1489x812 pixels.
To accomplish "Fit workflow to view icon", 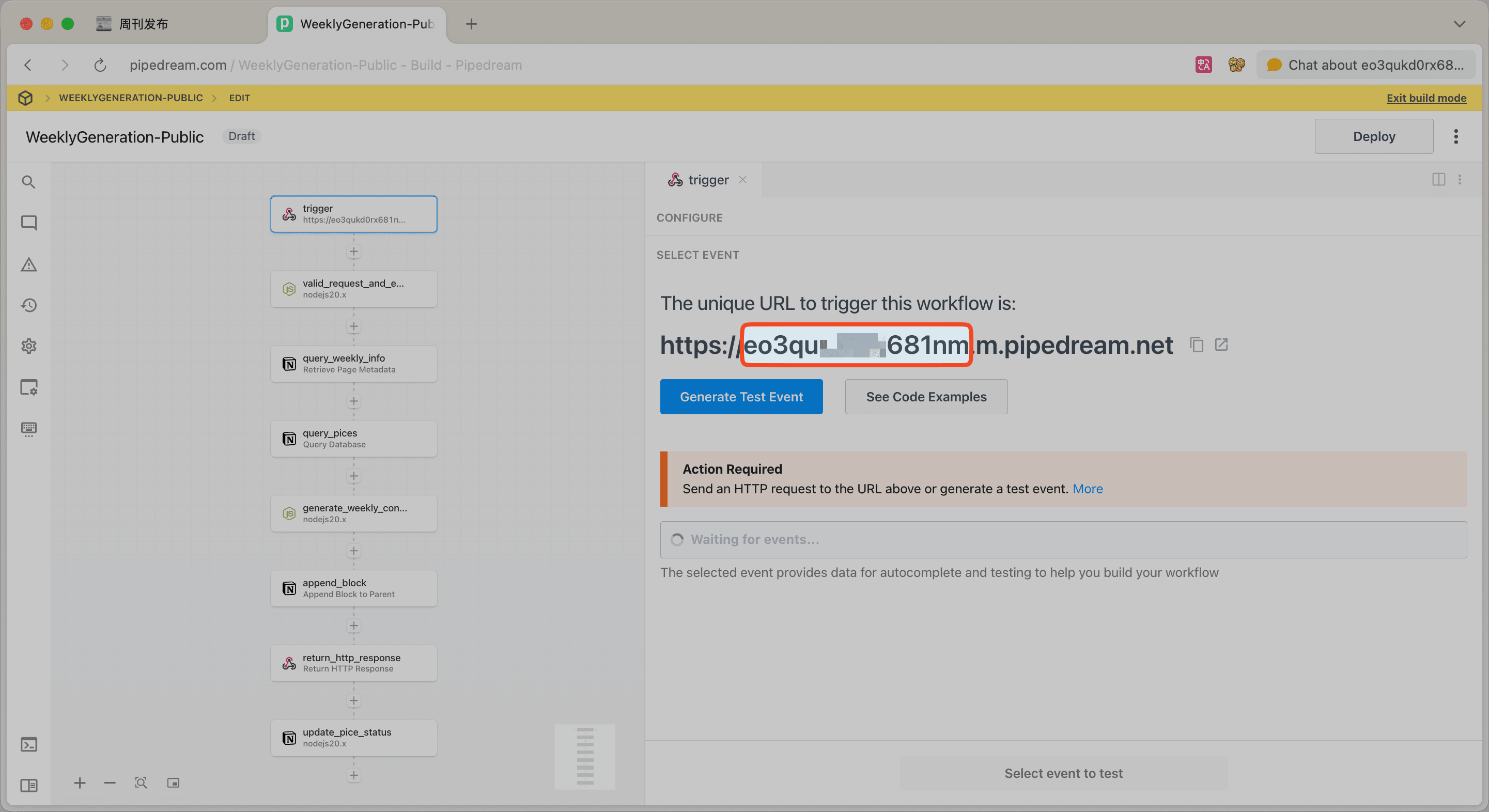I will click(141, 783).
